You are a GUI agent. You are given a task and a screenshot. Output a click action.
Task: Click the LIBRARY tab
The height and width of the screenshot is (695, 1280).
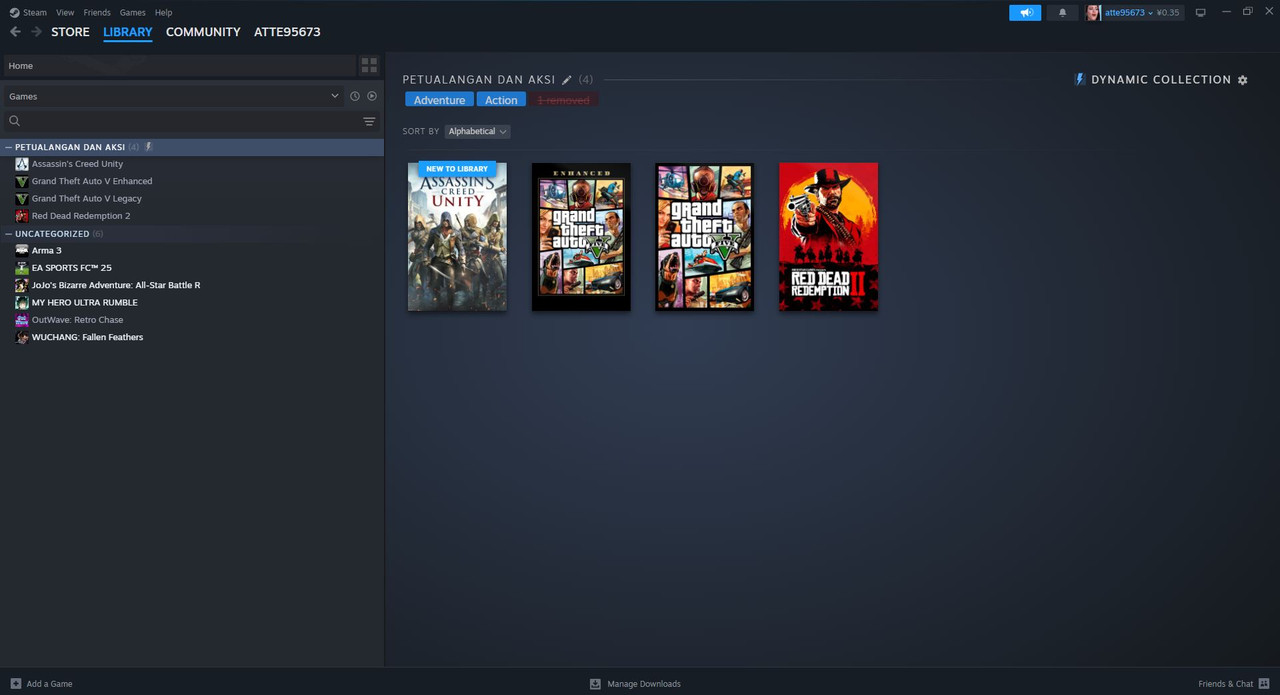click(128, 32)
